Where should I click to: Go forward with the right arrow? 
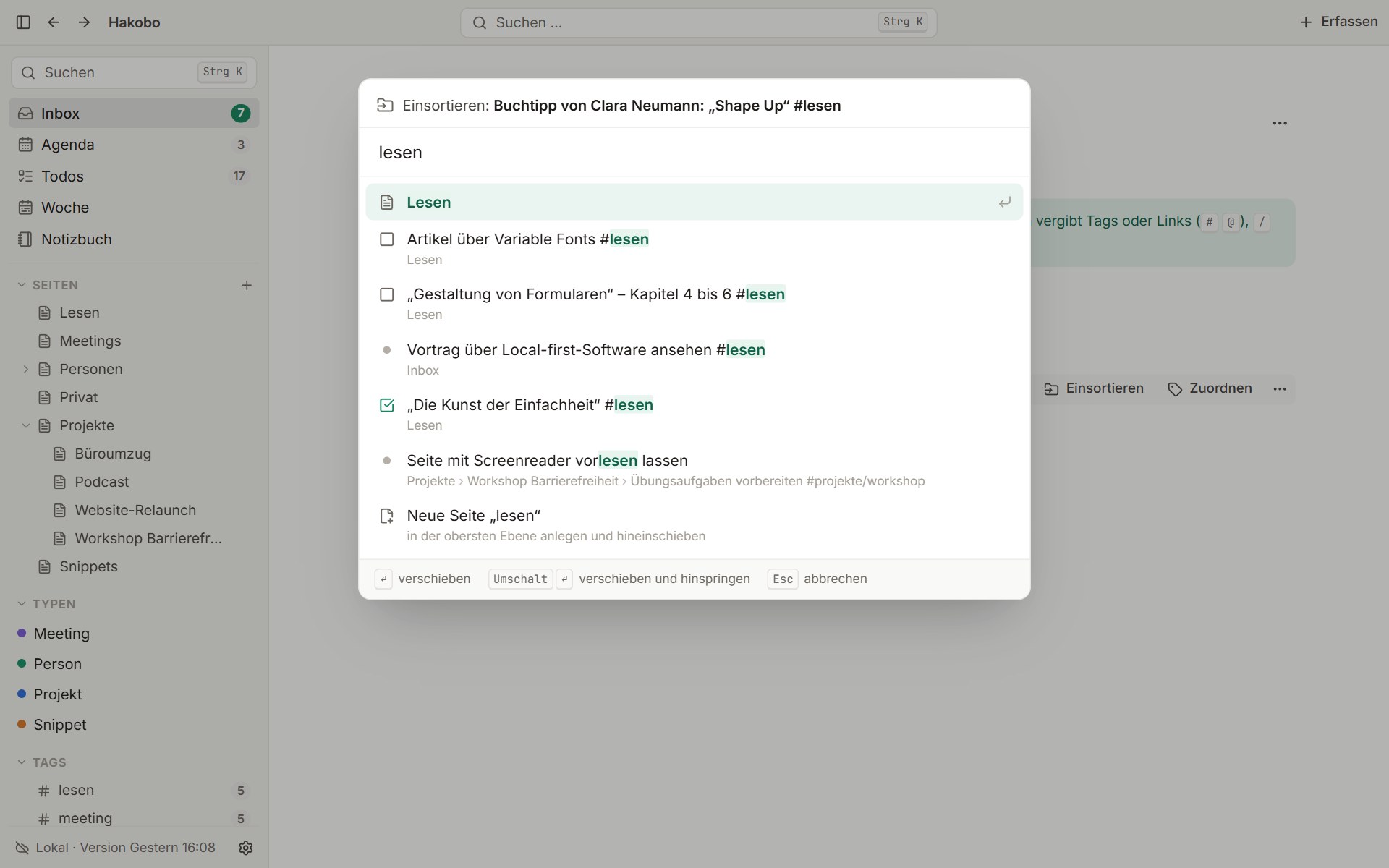pos(84,22)
